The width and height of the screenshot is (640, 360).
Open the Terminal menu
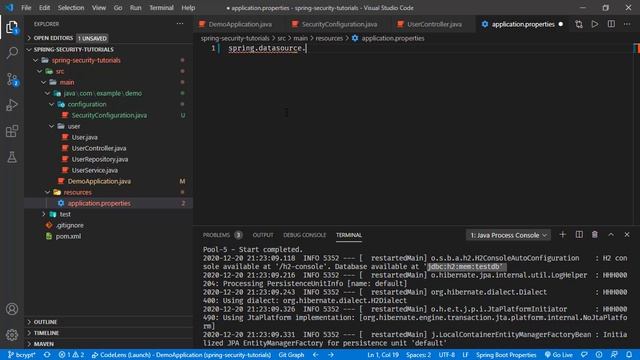pos(161,8)
